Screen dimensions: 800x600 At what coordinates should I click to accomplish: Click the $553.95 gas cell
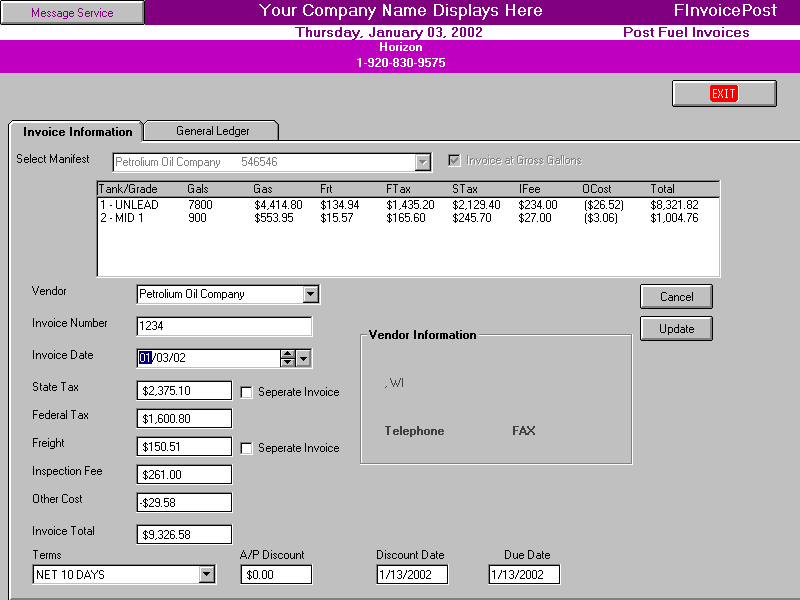tap(273, 218)
